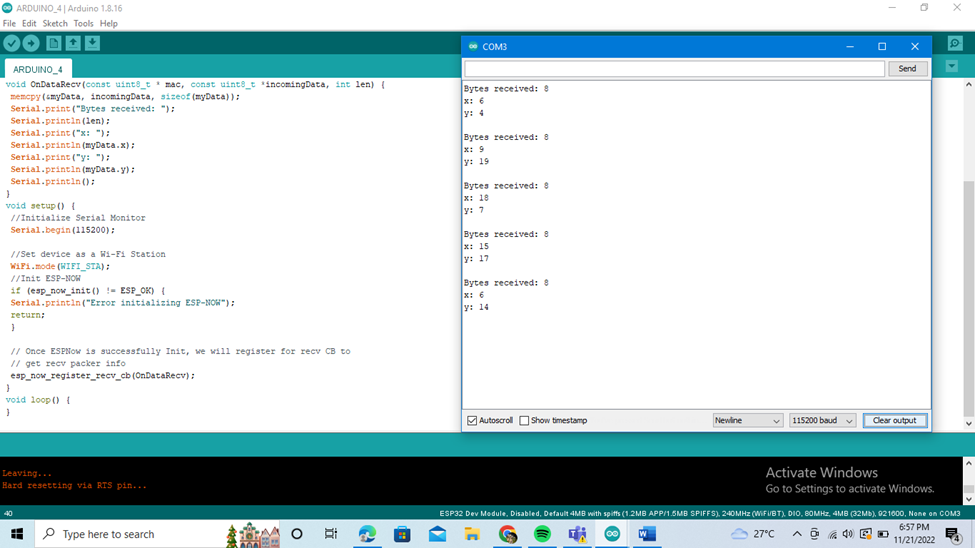
Task: Open the Newline line-ending dropdown
Action: (747, 420)
